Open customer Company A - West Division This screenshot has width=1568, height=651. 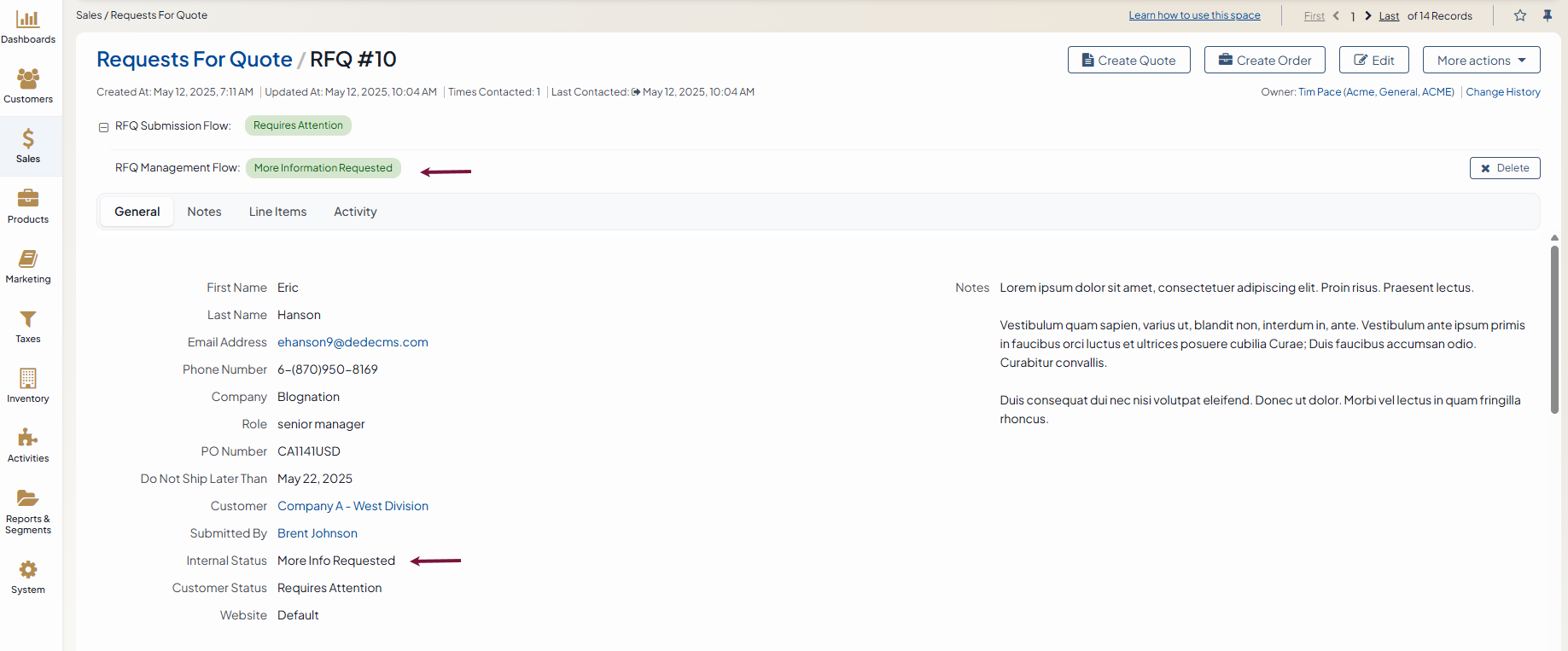(x=353, y=506)
